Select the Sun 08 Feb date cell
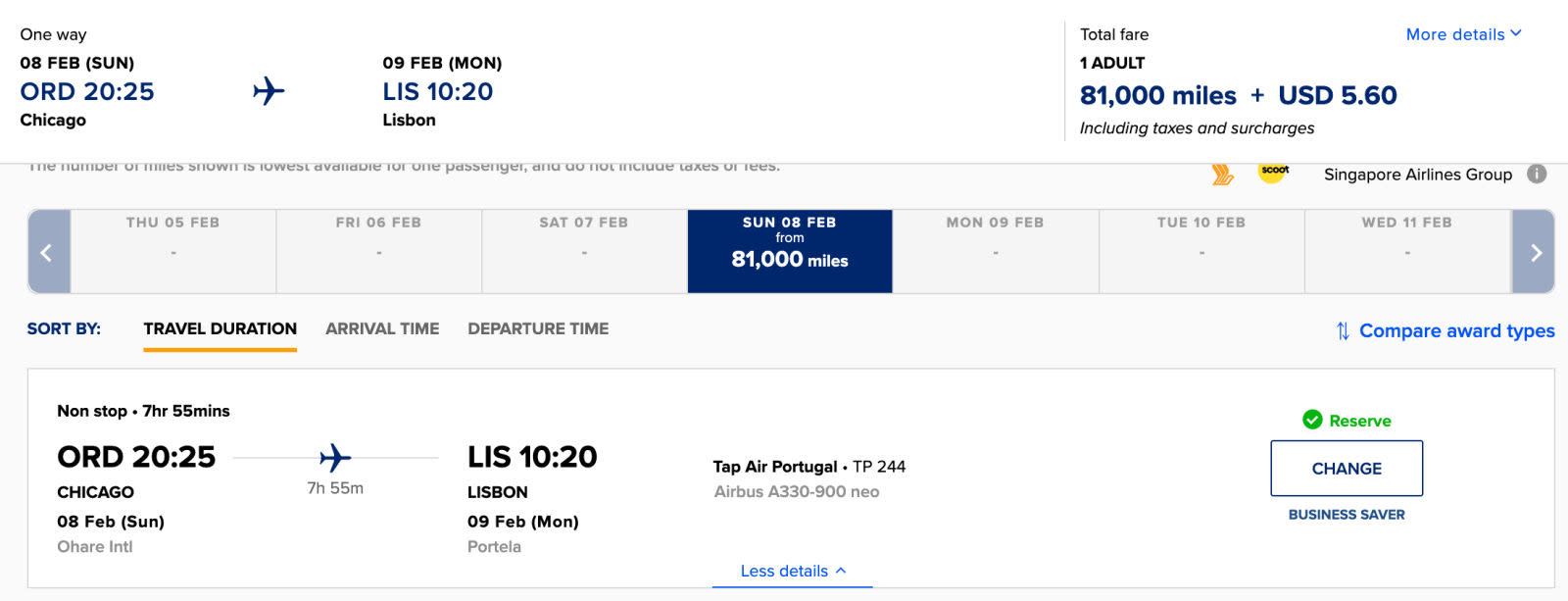Viewport: 1568px width, 601px height. point(790,251)
